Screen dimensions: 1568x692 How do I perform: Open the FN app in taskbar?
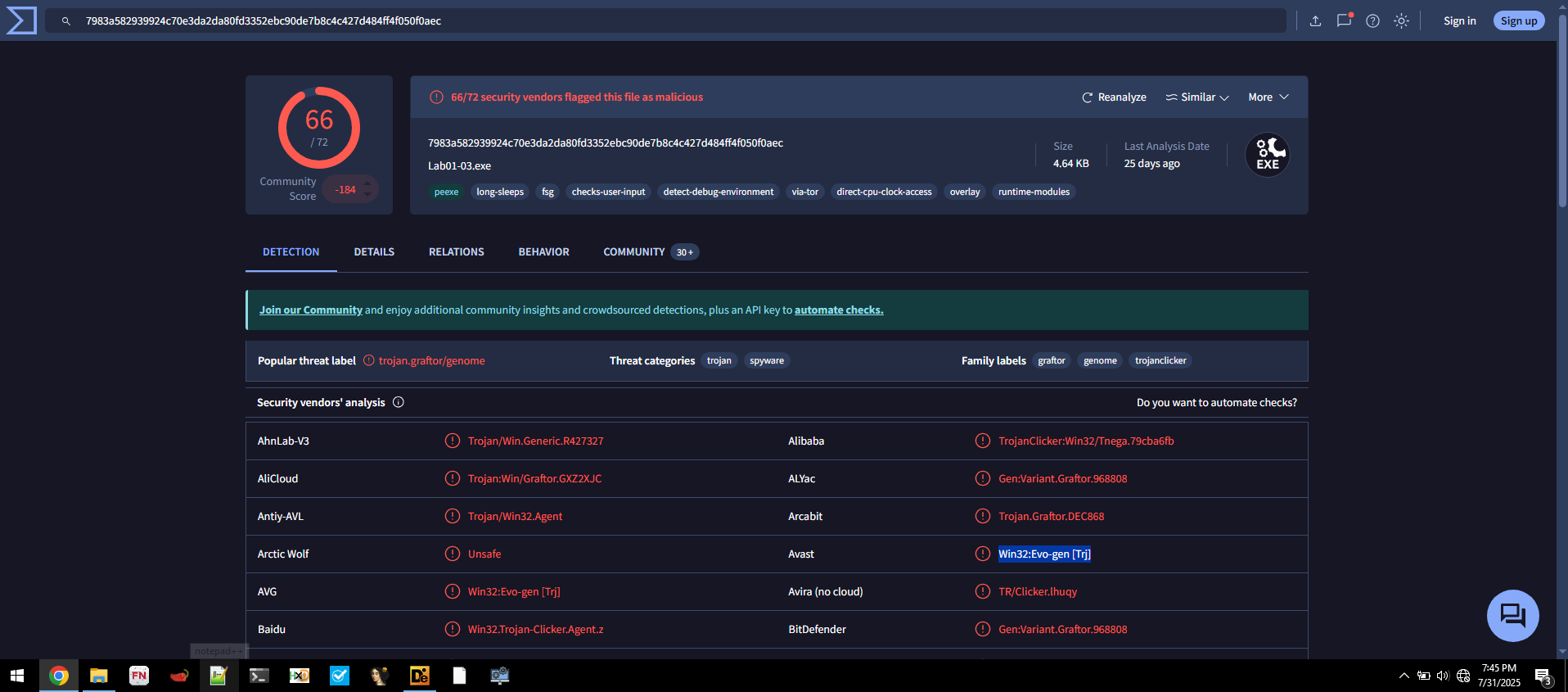click(x=139, y=676)
